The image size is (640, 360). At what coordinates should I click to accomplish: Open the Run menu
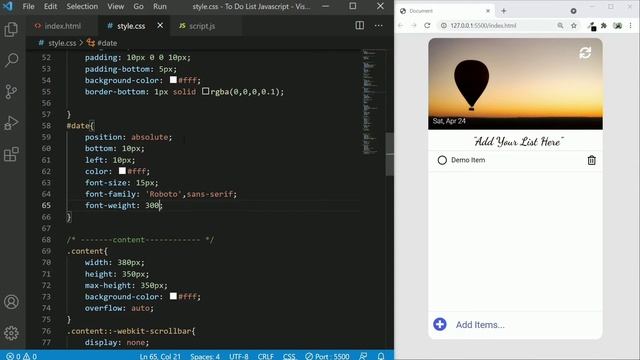coord(160,7)
